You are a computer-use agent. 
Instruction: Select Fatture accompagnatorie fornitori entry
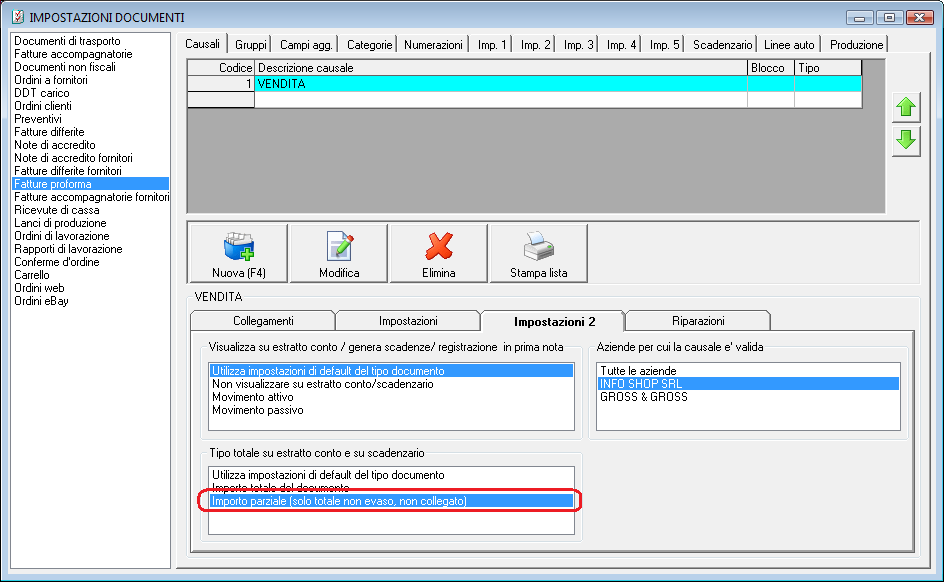[x=92, y=197]
